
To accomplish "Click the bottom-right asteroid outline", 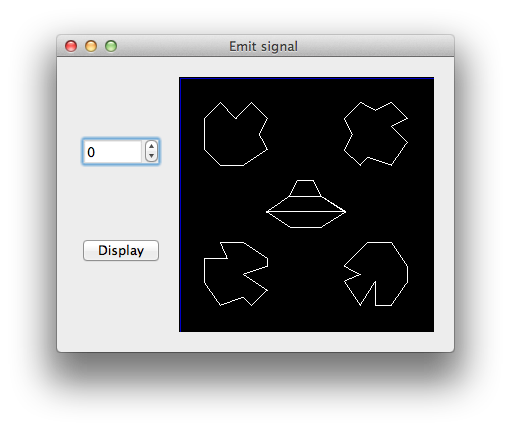I will [x=376, y=274].
